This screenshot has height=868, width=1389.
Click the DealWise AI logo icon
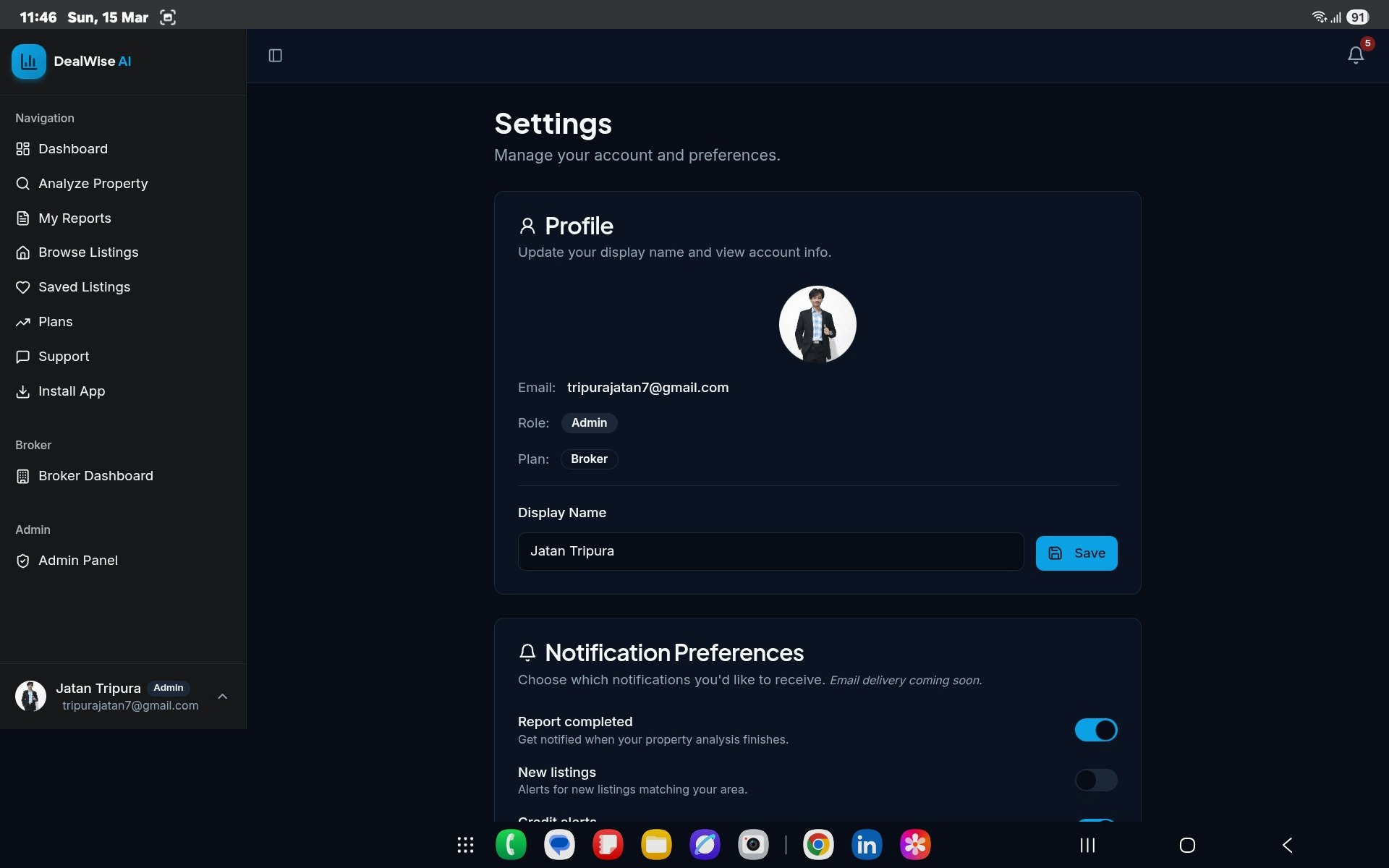click(28, 61)
